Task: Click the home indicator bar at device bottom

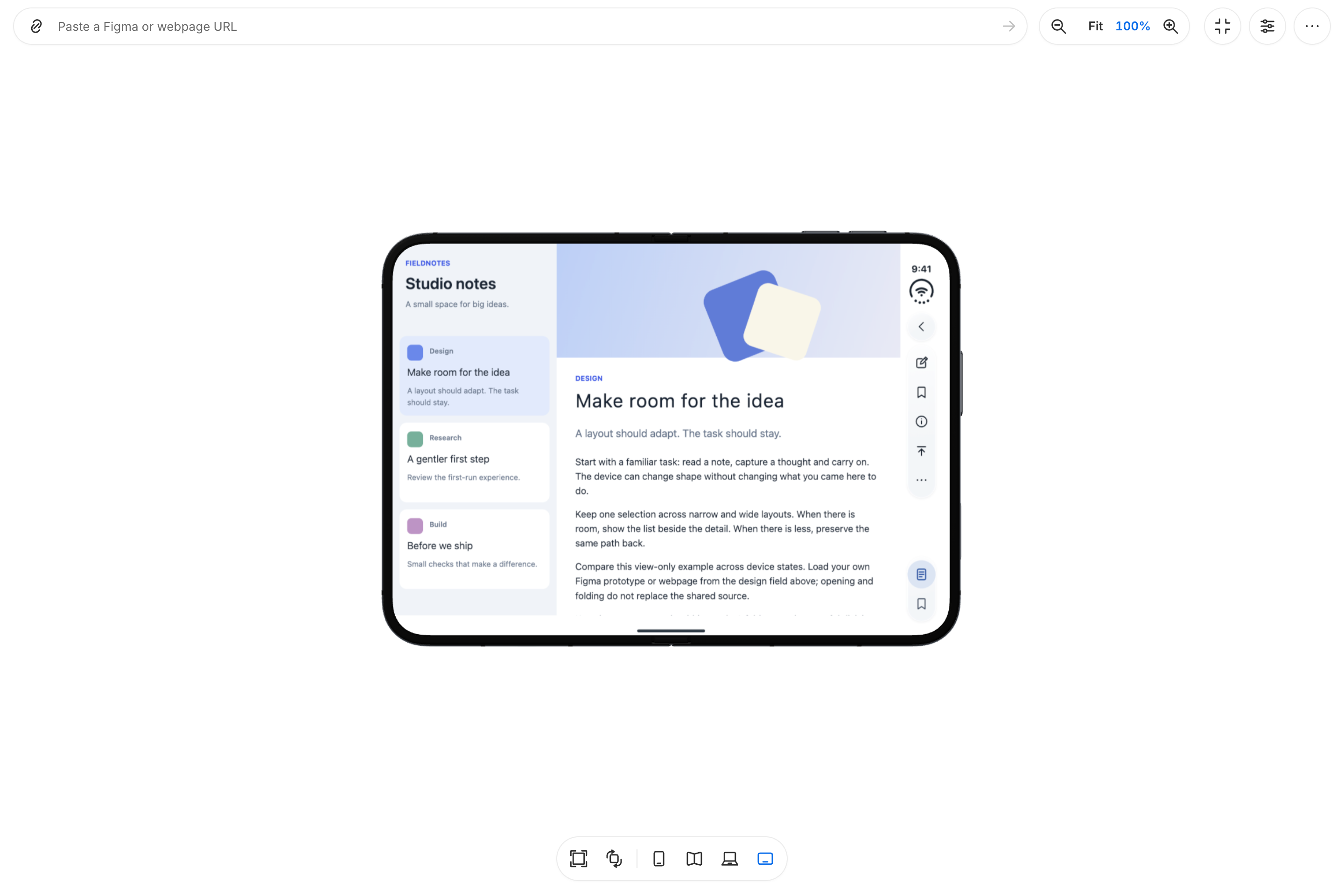Action: point(671,631)
